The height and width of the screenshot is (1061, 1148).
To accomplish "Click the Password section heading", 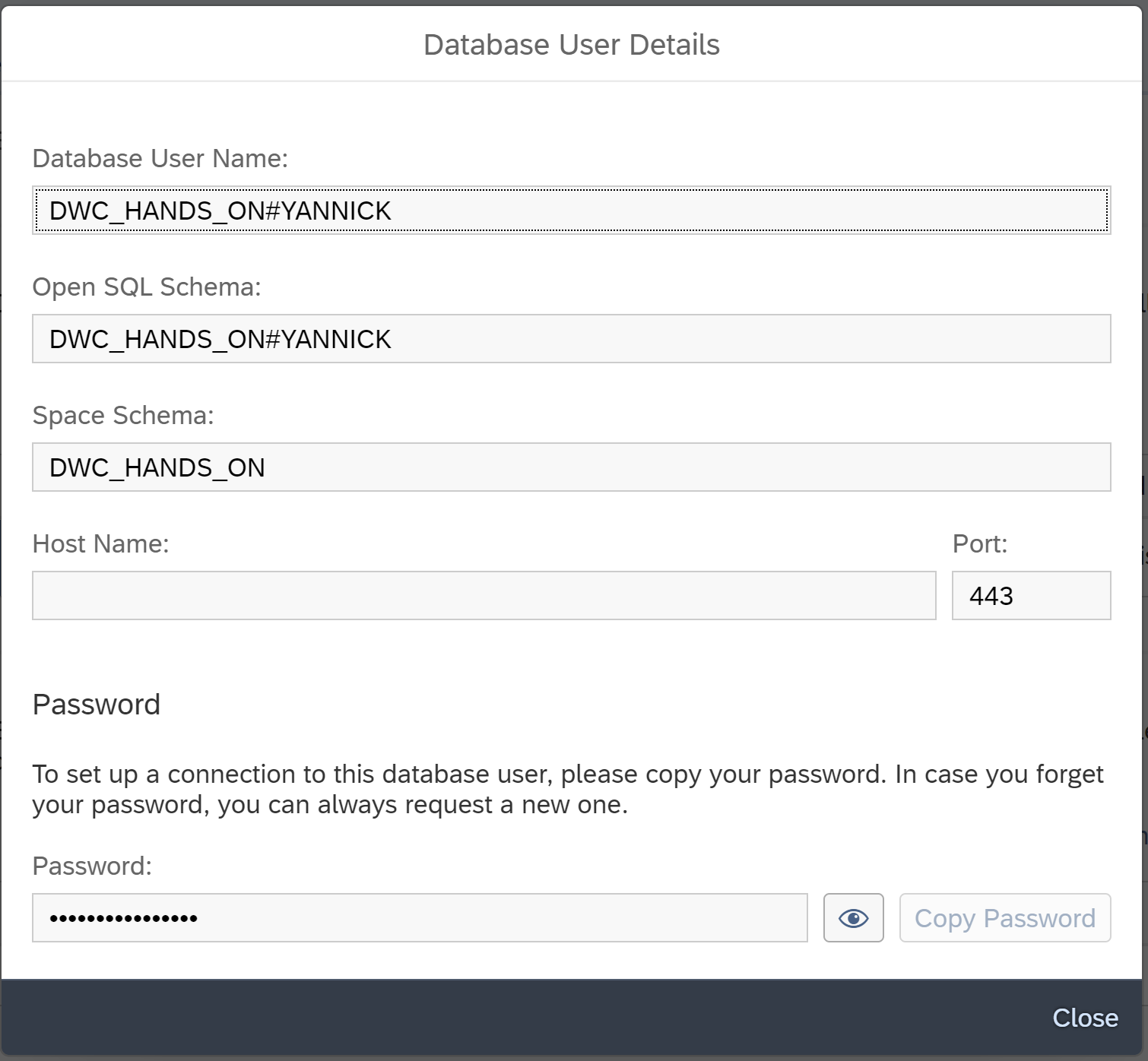I will (97, 705).
